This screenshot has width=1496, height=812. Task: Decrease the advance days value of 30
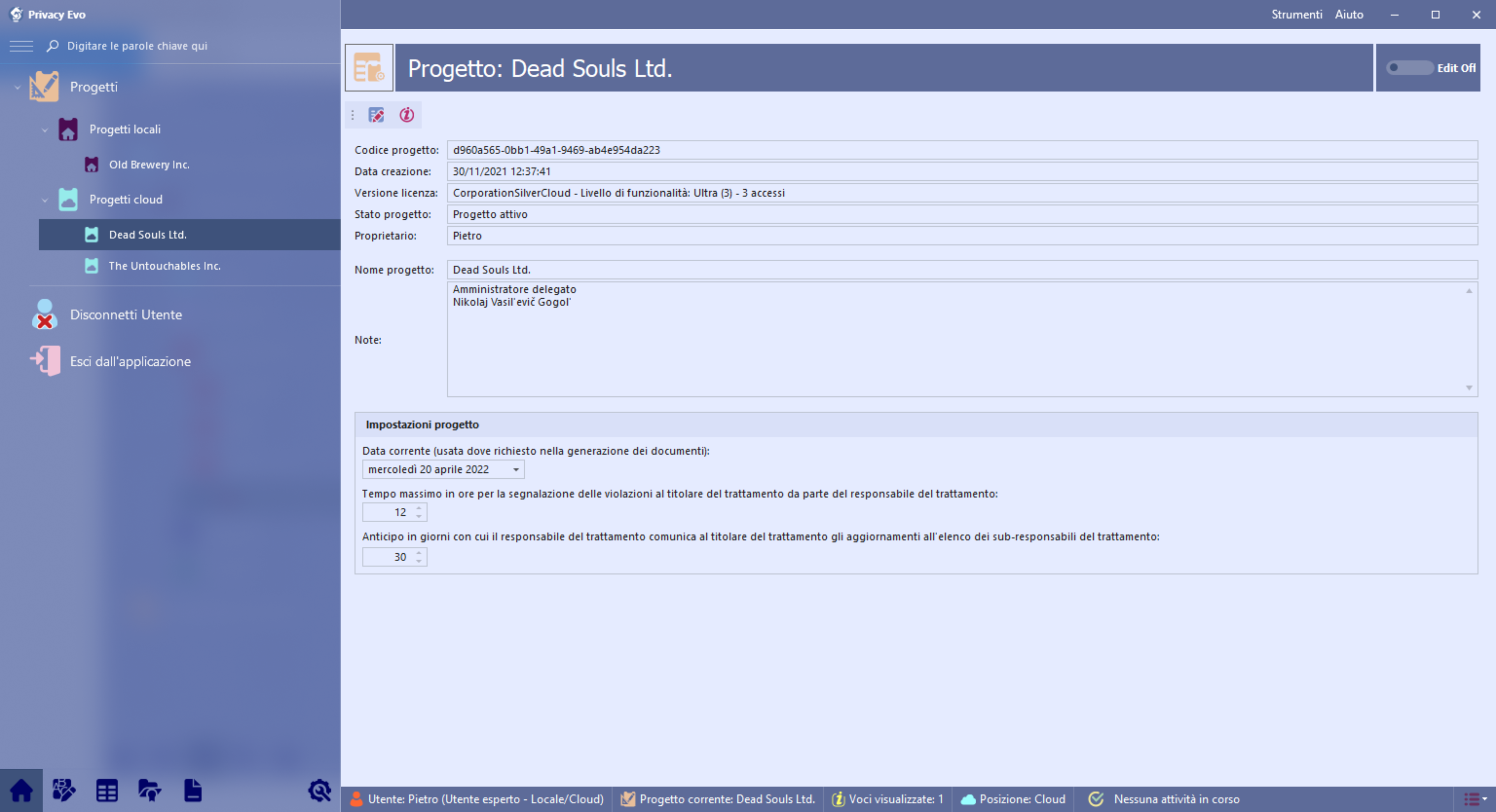click(419, 561)
